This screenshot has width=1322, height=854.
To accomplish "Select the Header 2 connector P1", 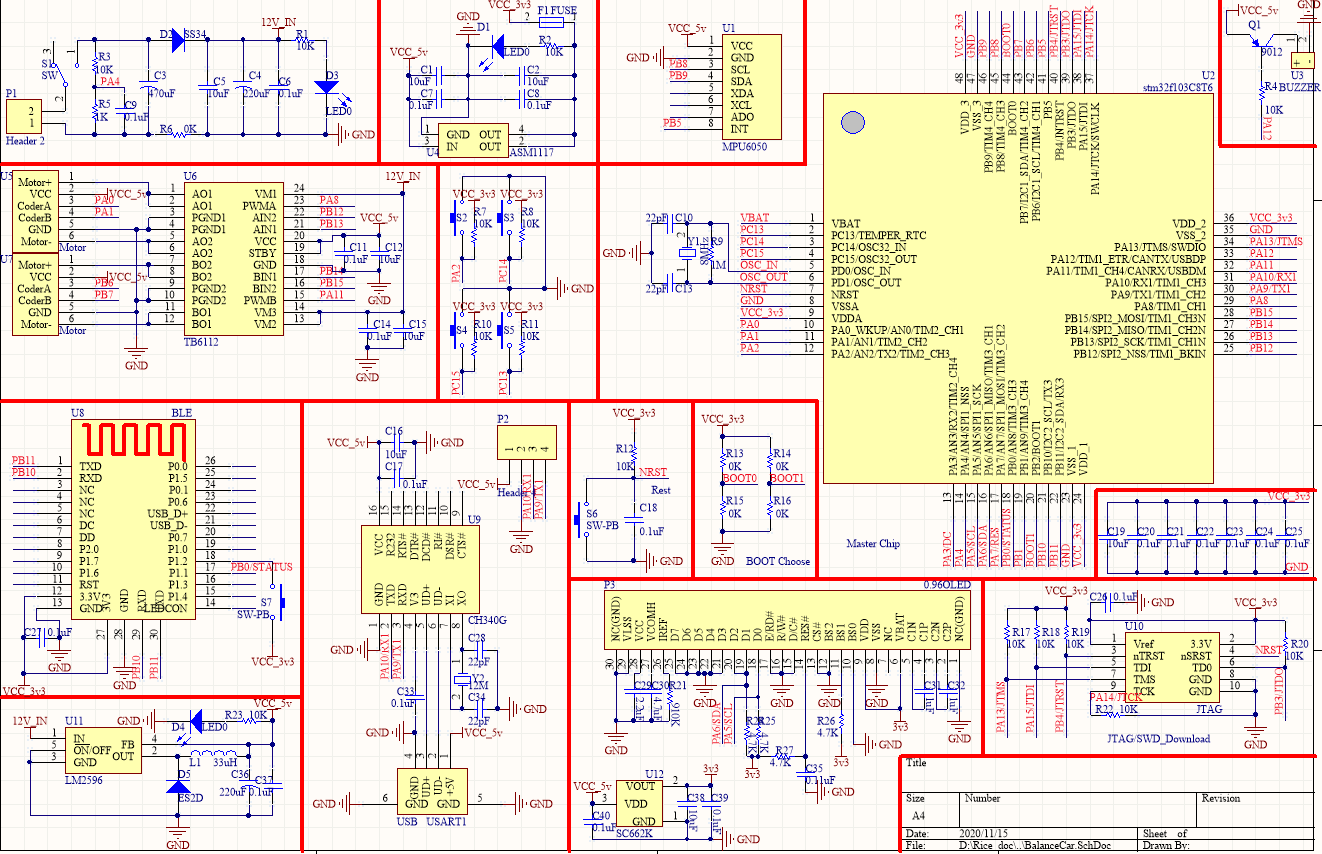I will (x=26, y=116).
